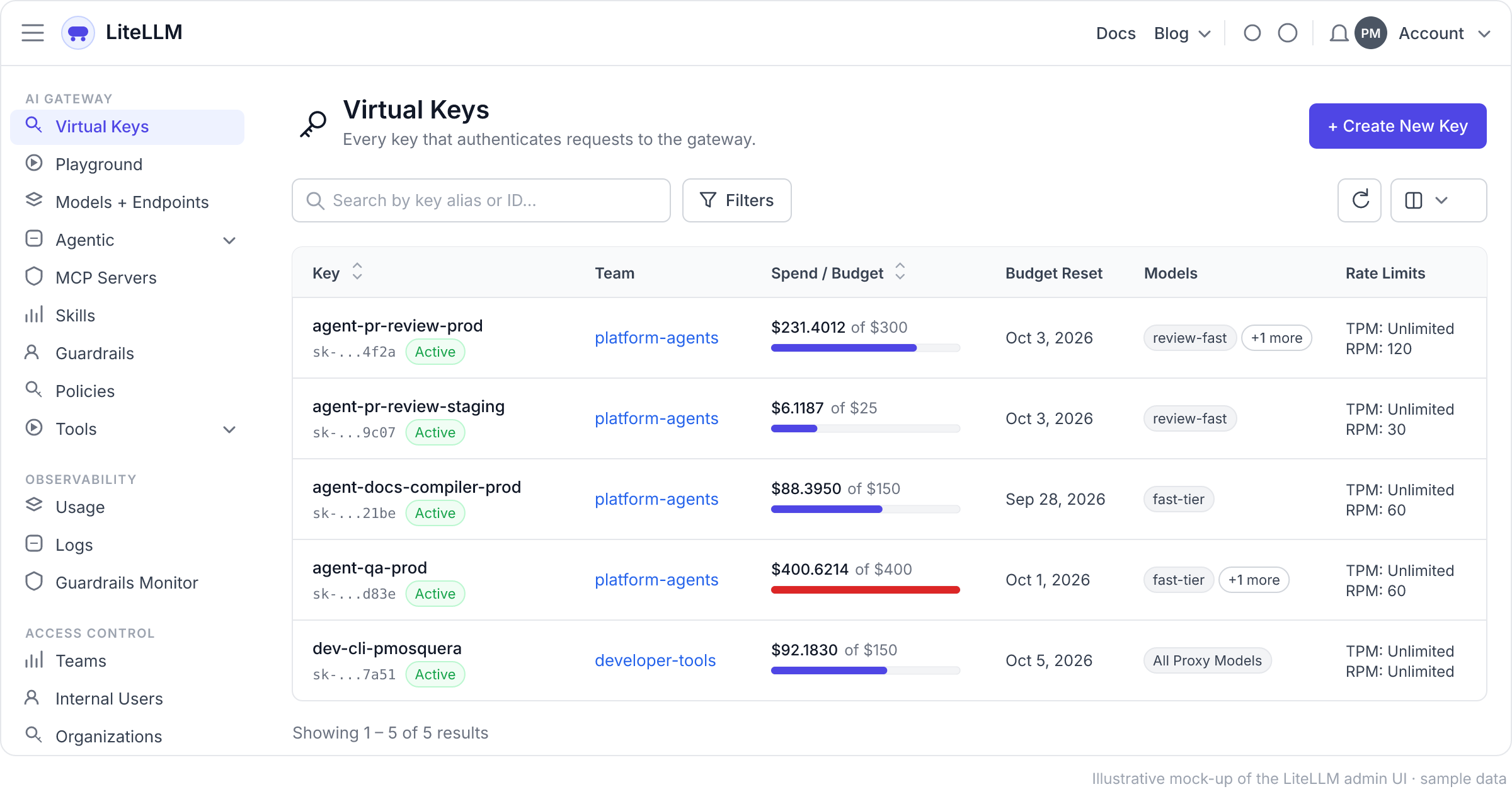1512x794 pixels.
Task: Click the PM user avatar
Action: coord(1371,33)
